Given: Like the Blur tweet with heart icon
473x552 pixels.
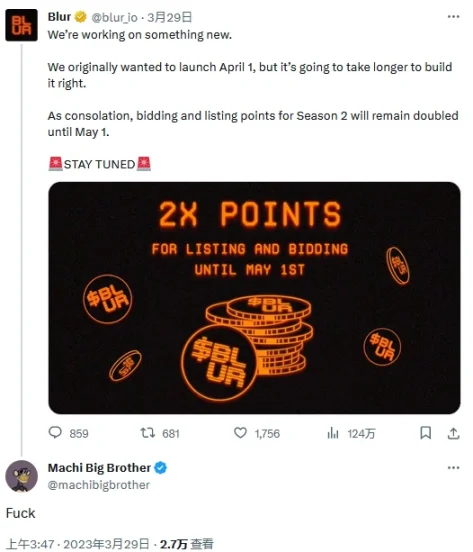Looking at the screenshot, I should tap(240, 433).
